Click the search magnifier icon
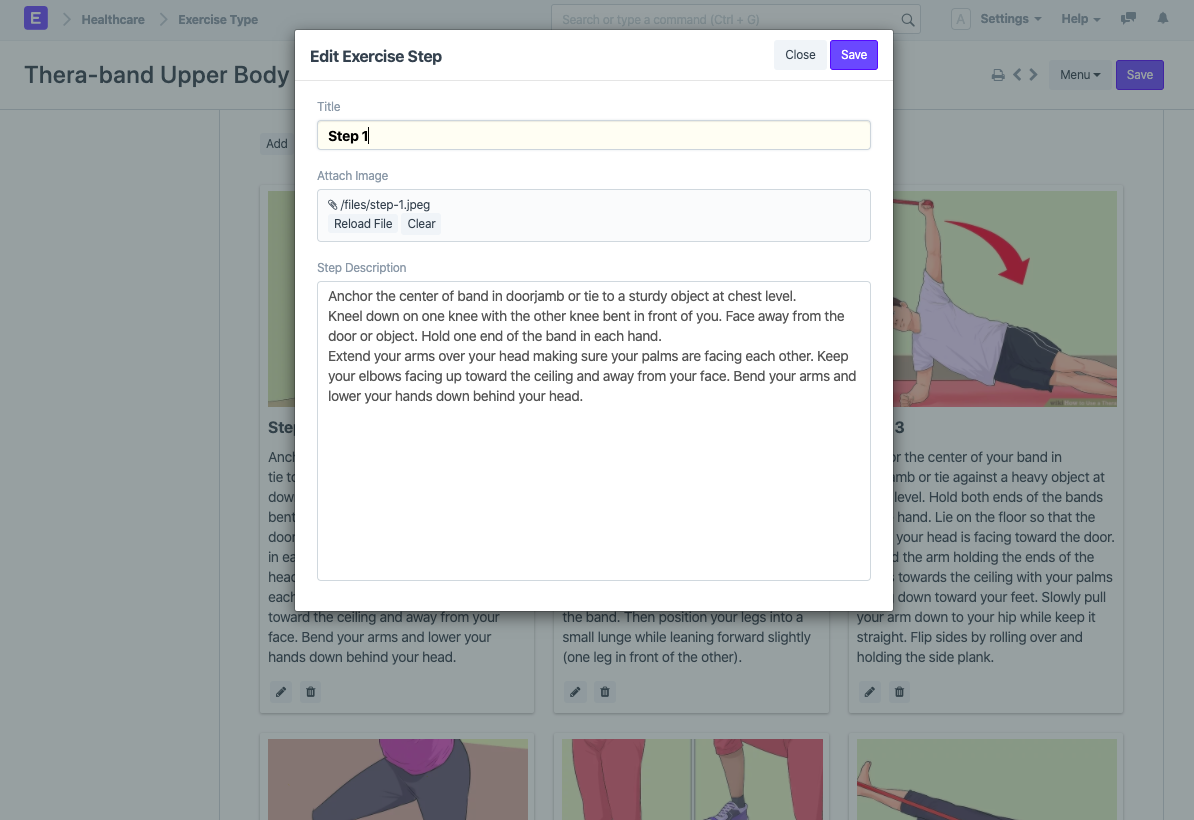 coord(908,20)
